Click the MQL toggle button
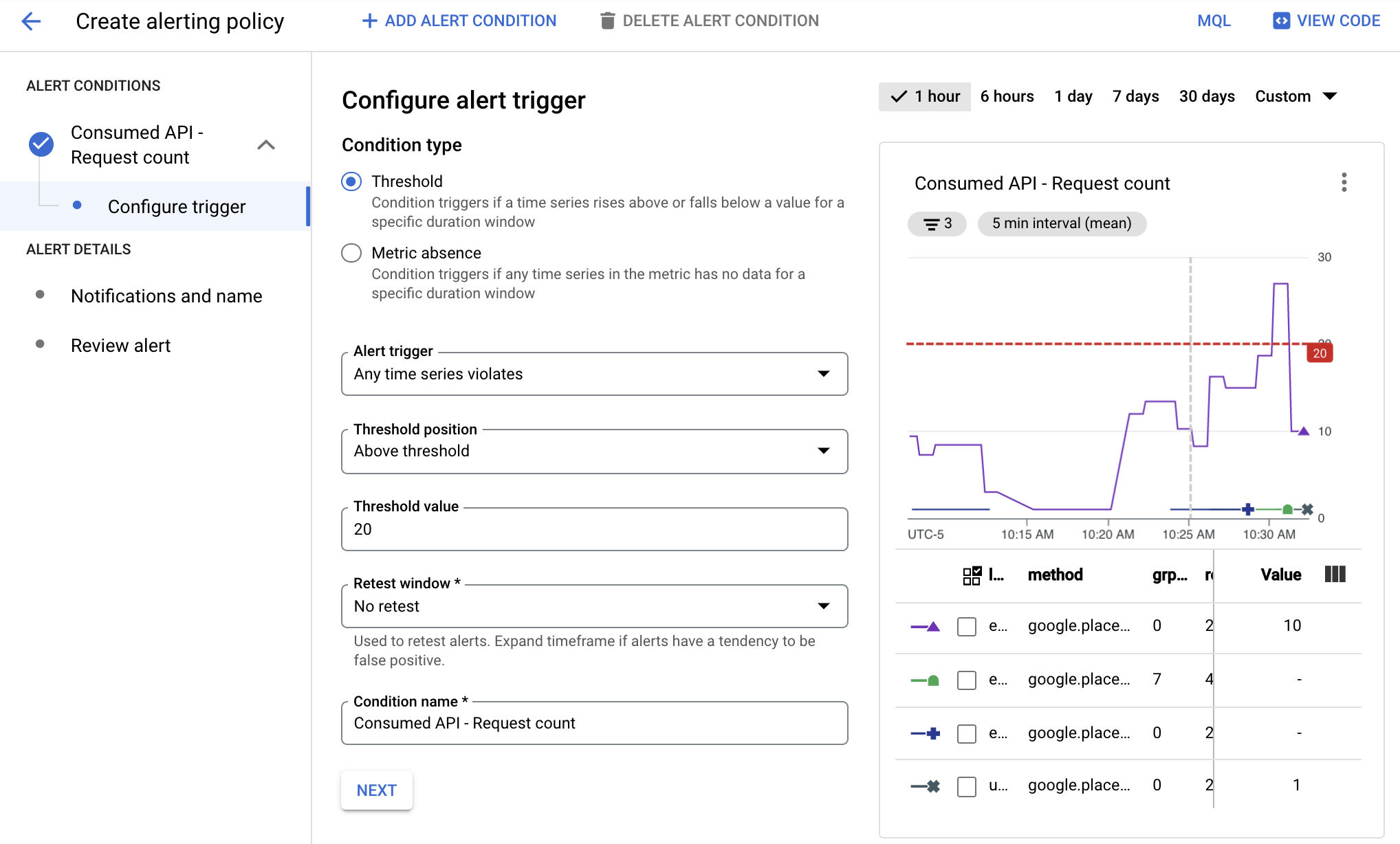The width and height of the screenshot is (1400, 844). pos(1214,21)
